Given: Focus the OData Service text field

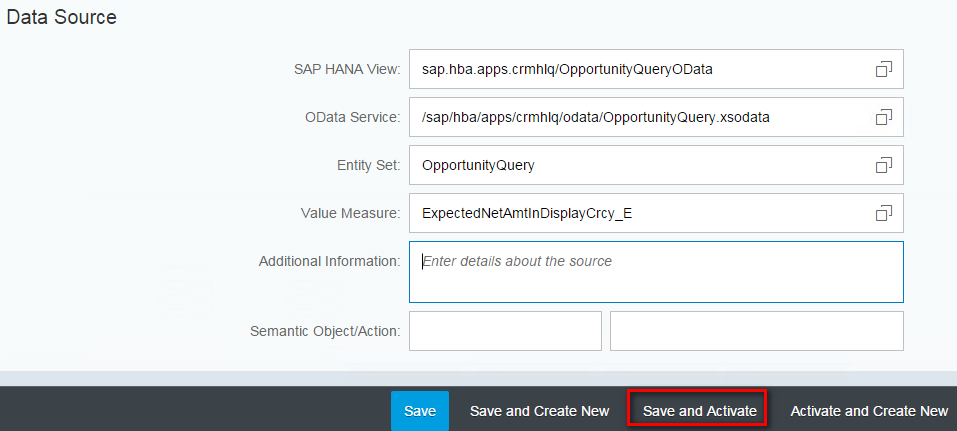Looking at the screenshot, I should coord(656,117).
